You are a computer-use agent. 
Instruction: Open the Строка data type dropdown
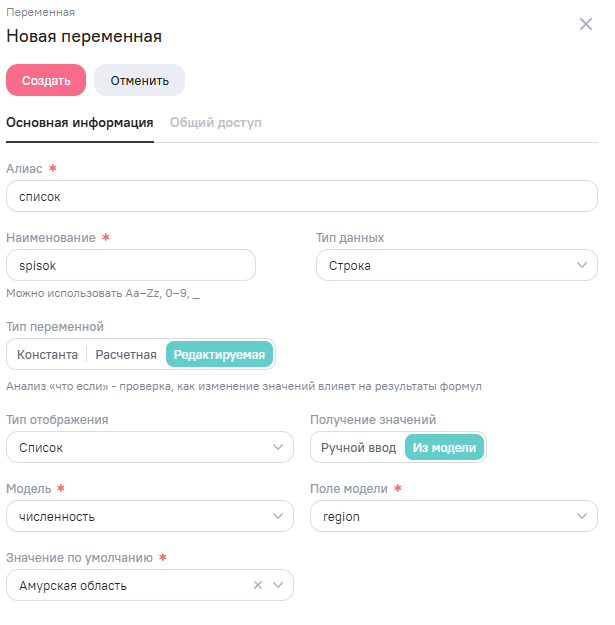coord(440,265)
